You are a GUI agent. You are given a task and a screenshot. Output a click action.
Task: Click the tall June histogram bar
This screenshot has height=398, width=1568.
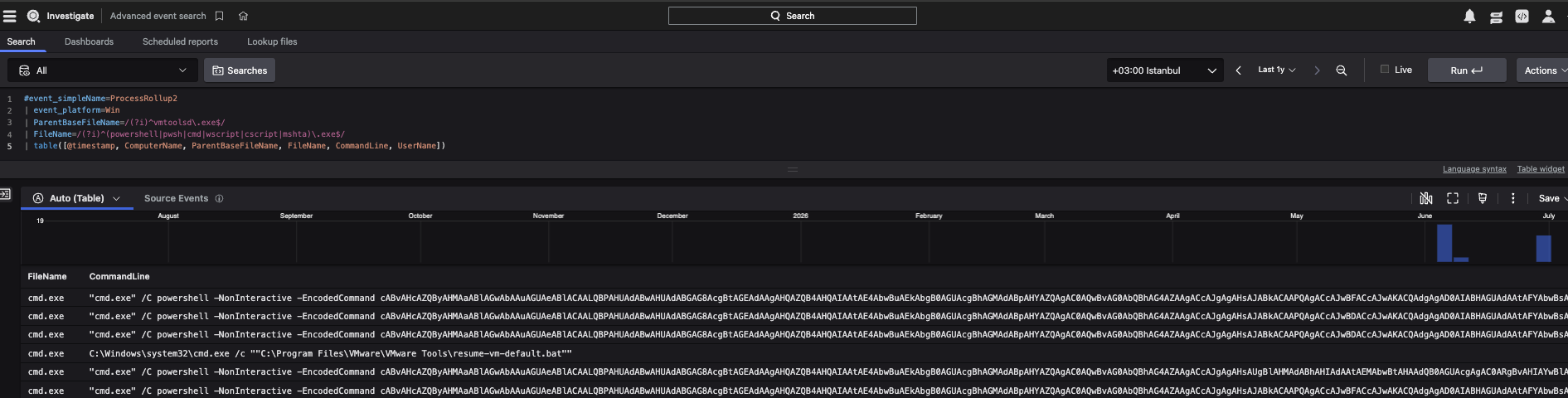click(1444, 243)
